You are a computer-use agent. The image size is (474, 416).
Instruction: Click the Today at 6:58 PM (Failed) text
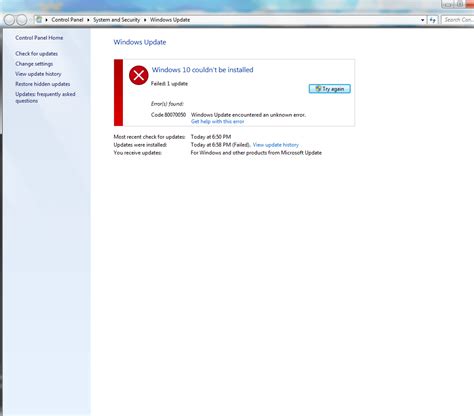tap(221, 145)
